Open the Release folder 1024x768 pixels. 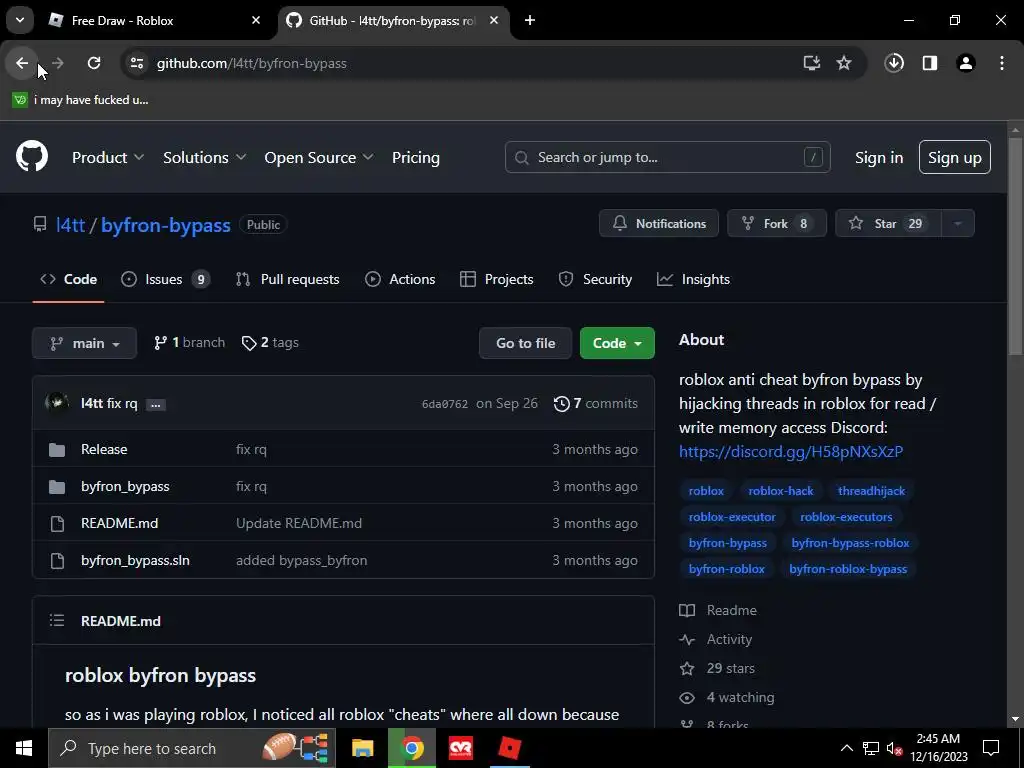coord(104,449)
